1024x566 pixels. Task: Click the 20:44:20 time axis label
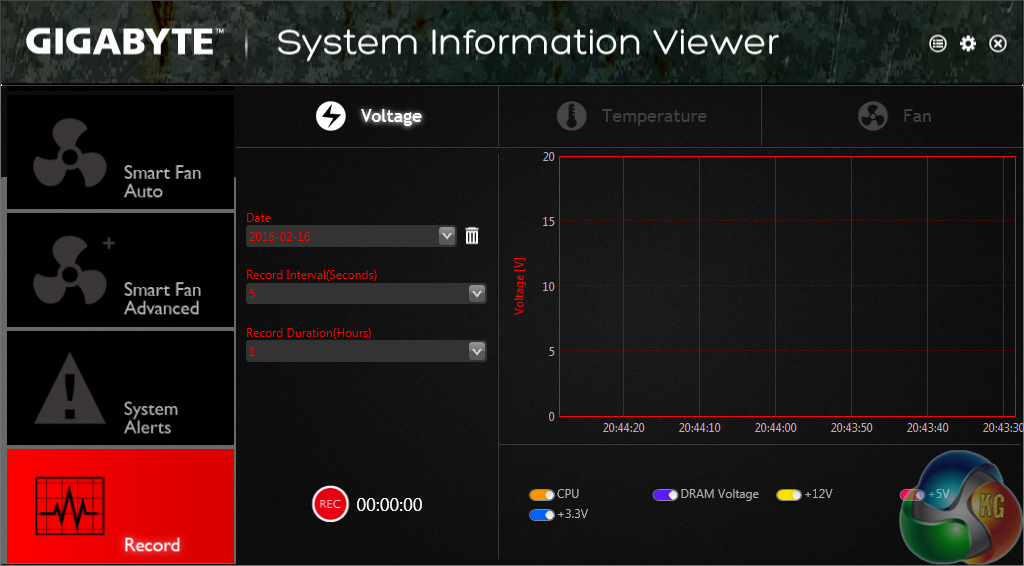pyautogui.click(x=624, y=428)
